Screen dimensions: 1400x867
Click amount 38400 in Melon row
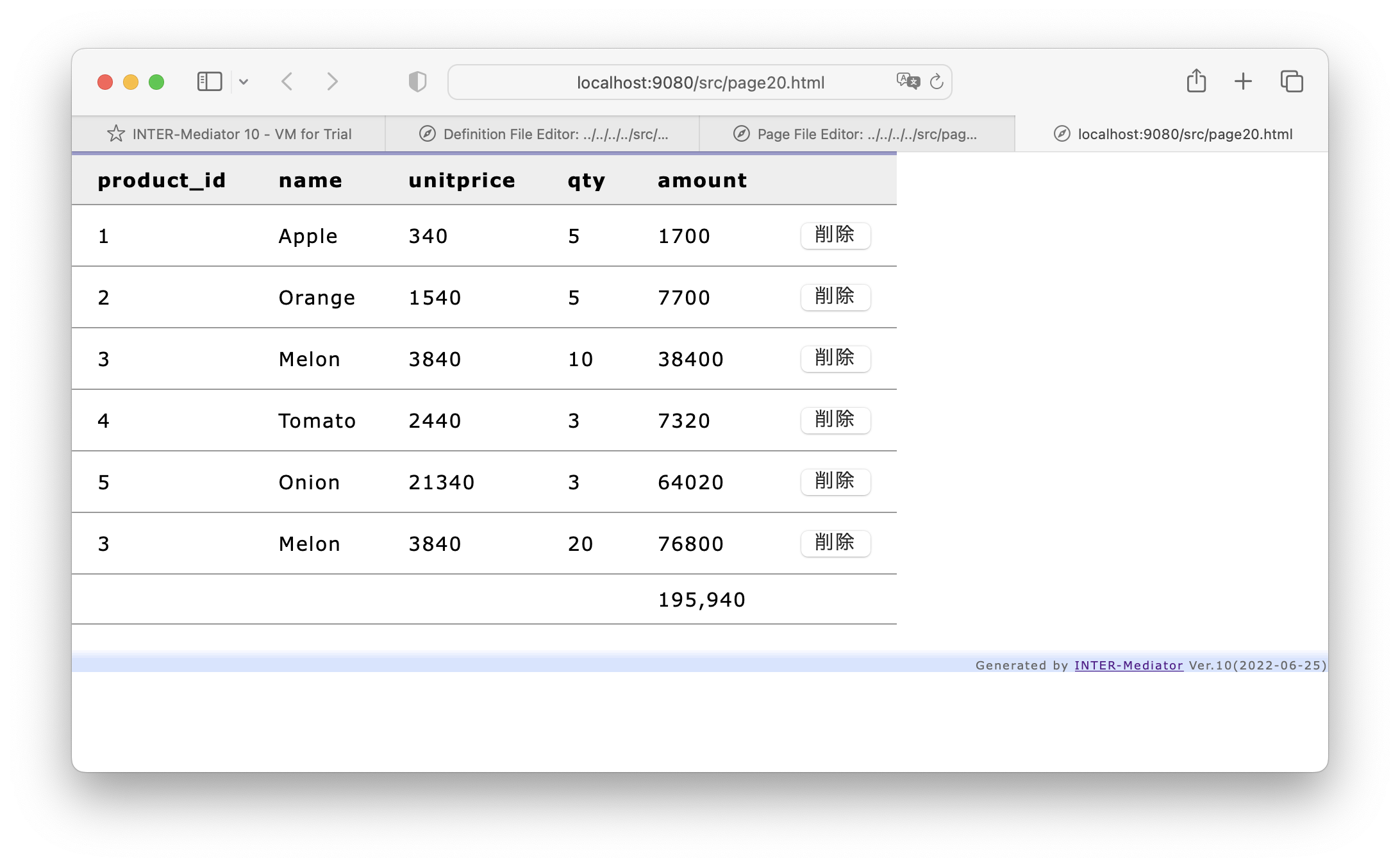[691, 360]
